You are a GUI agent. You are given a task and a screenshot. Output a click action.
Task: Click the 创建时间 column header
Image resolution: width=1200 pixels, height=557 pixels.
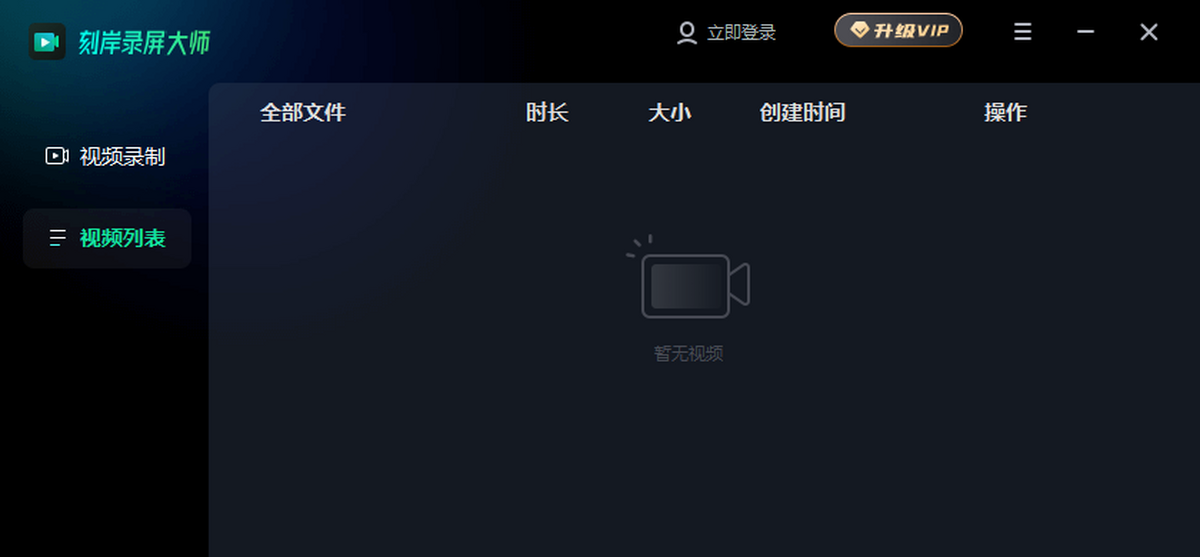click(x=802, y=113)
